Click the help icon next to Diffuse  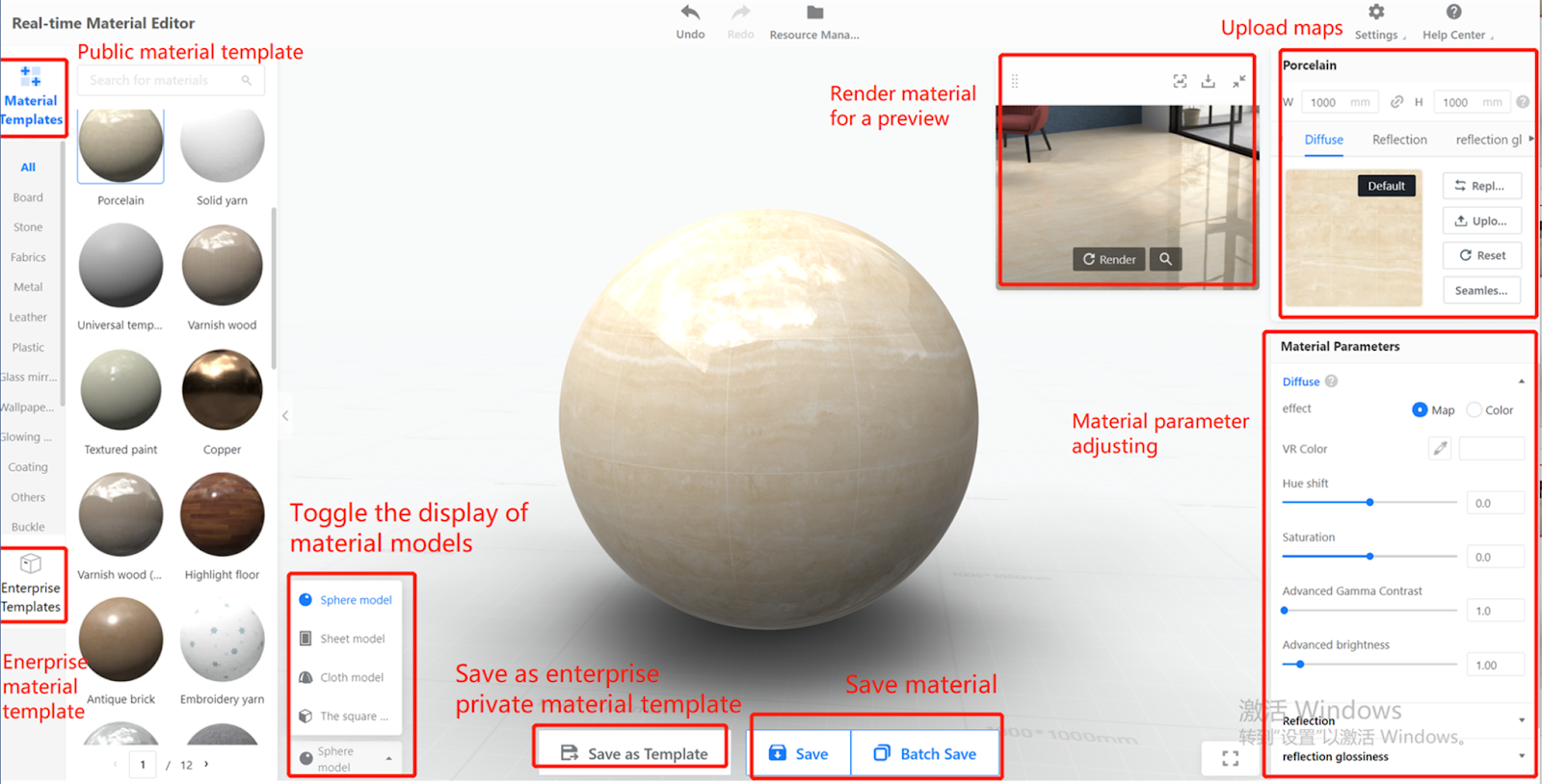tap(1332, 381)
